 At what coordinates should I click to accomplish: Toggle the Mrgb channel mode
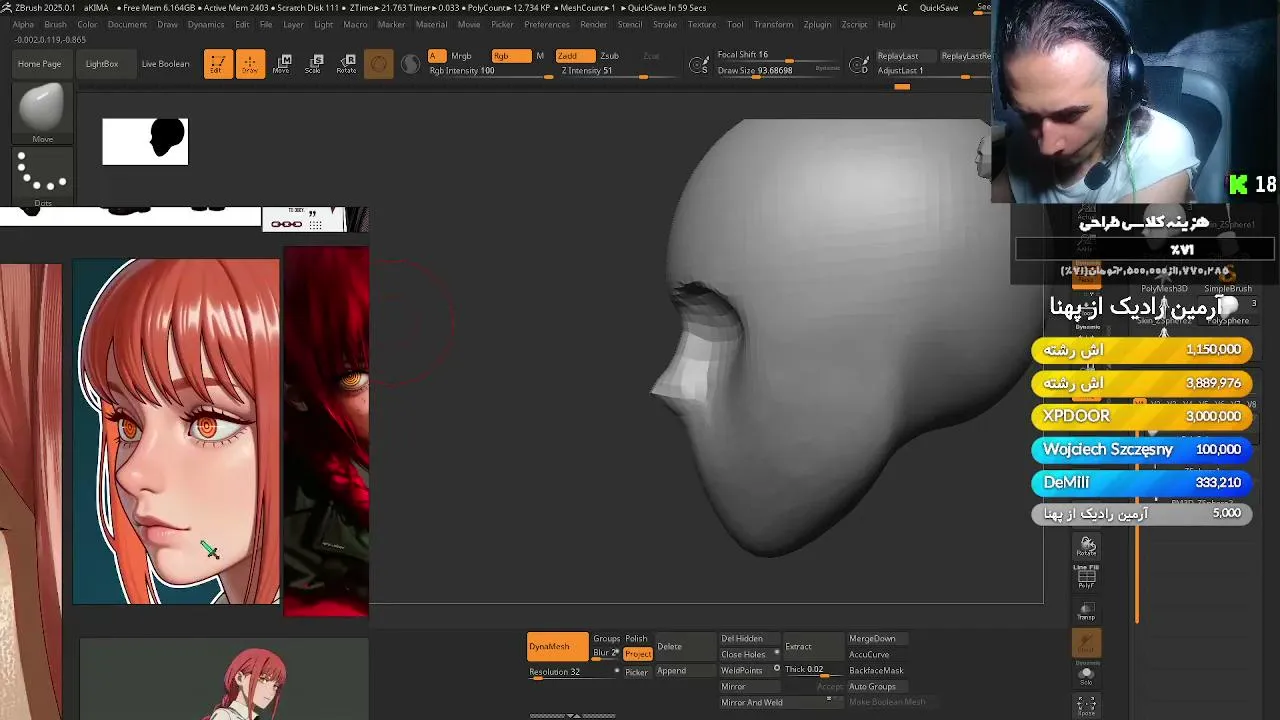click(461, 56)
